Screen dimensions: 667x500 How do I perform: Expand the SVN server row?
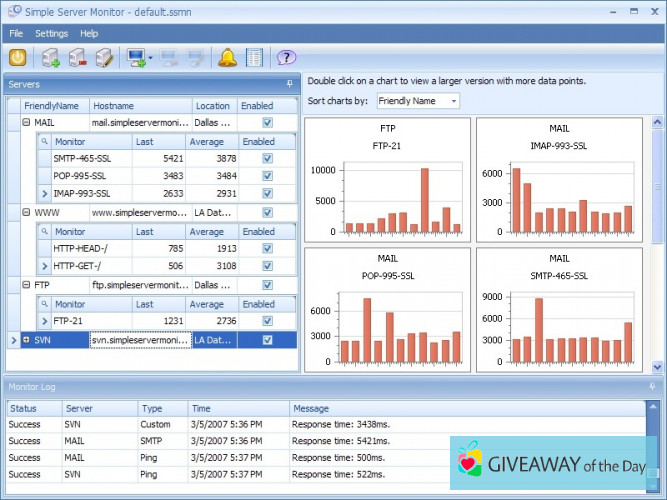[x=26, y=340]
